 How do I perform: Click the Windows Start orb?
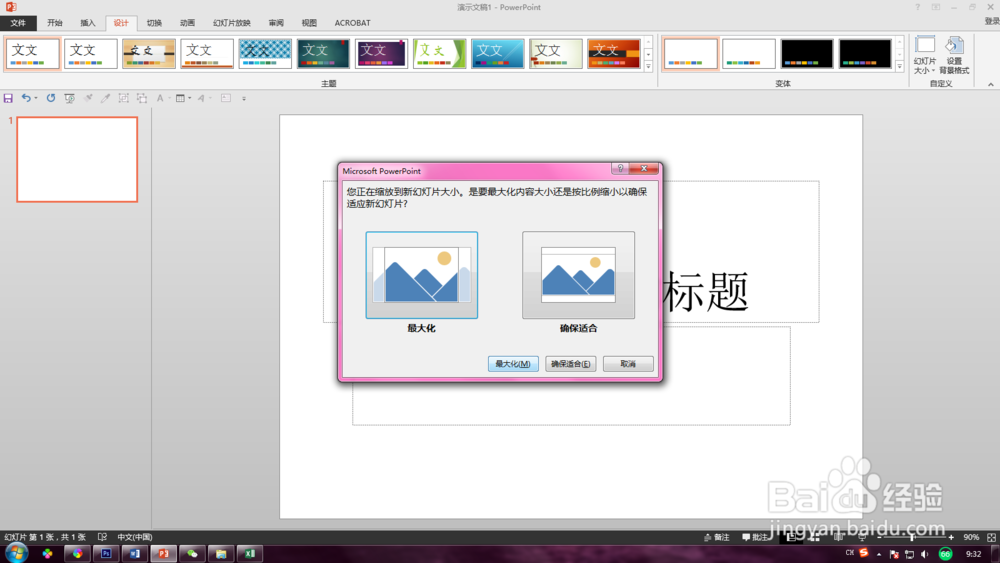16,553
